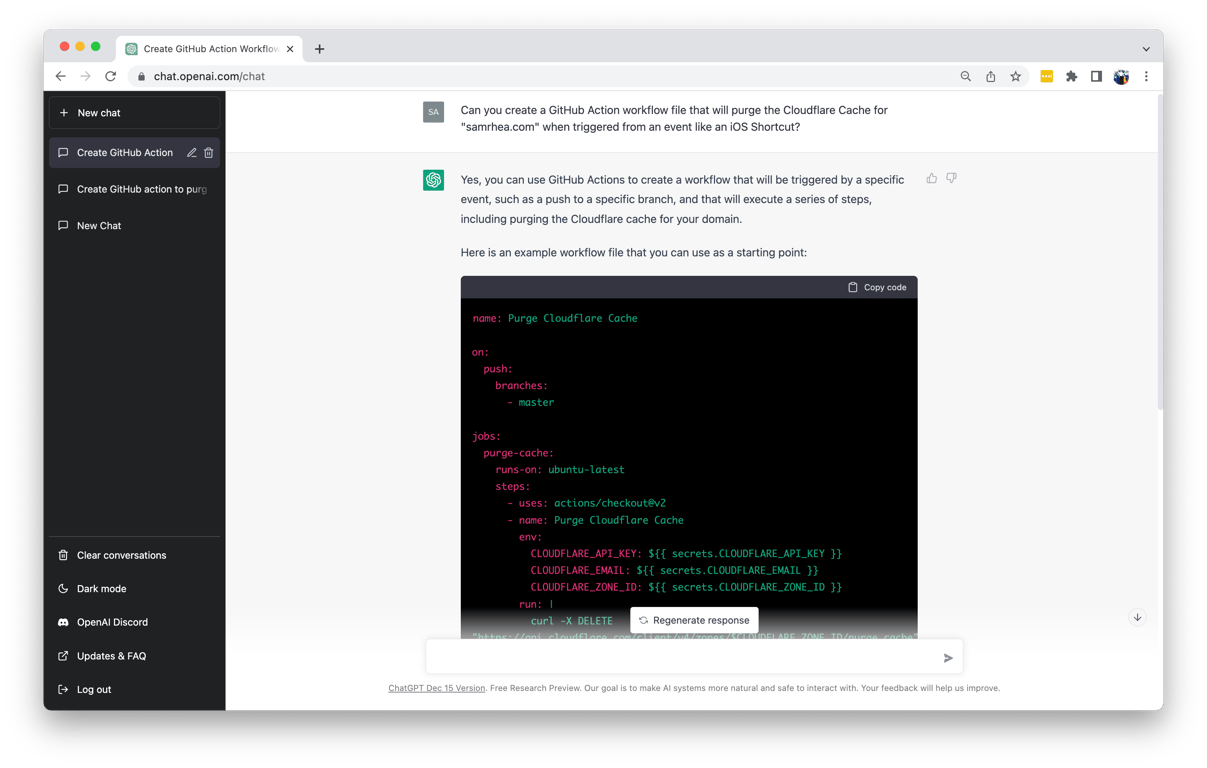Open OpenAI Discord link

tap(134, 622)
